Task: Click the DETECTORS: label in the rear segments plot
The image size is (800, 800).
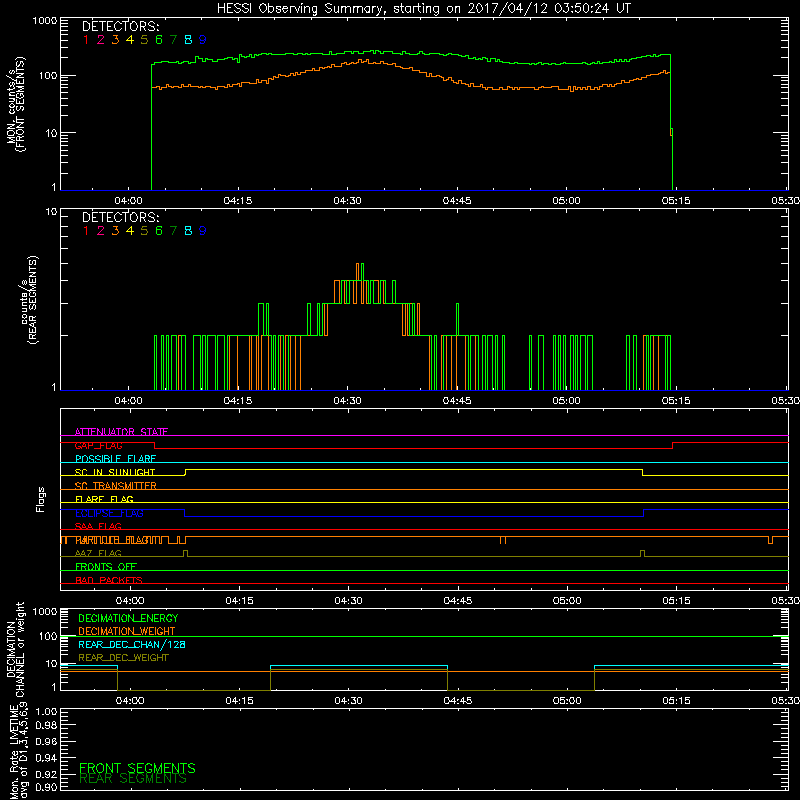Action: 121,217
